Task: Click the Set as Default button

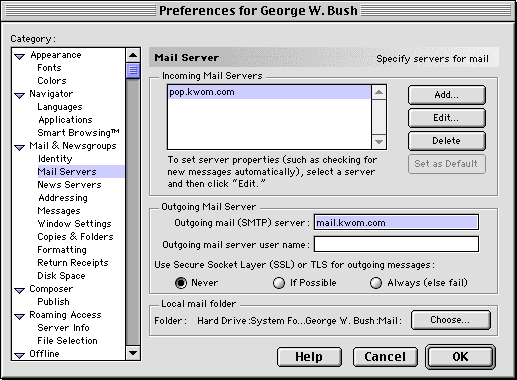Action: click(x=447, y=164)
